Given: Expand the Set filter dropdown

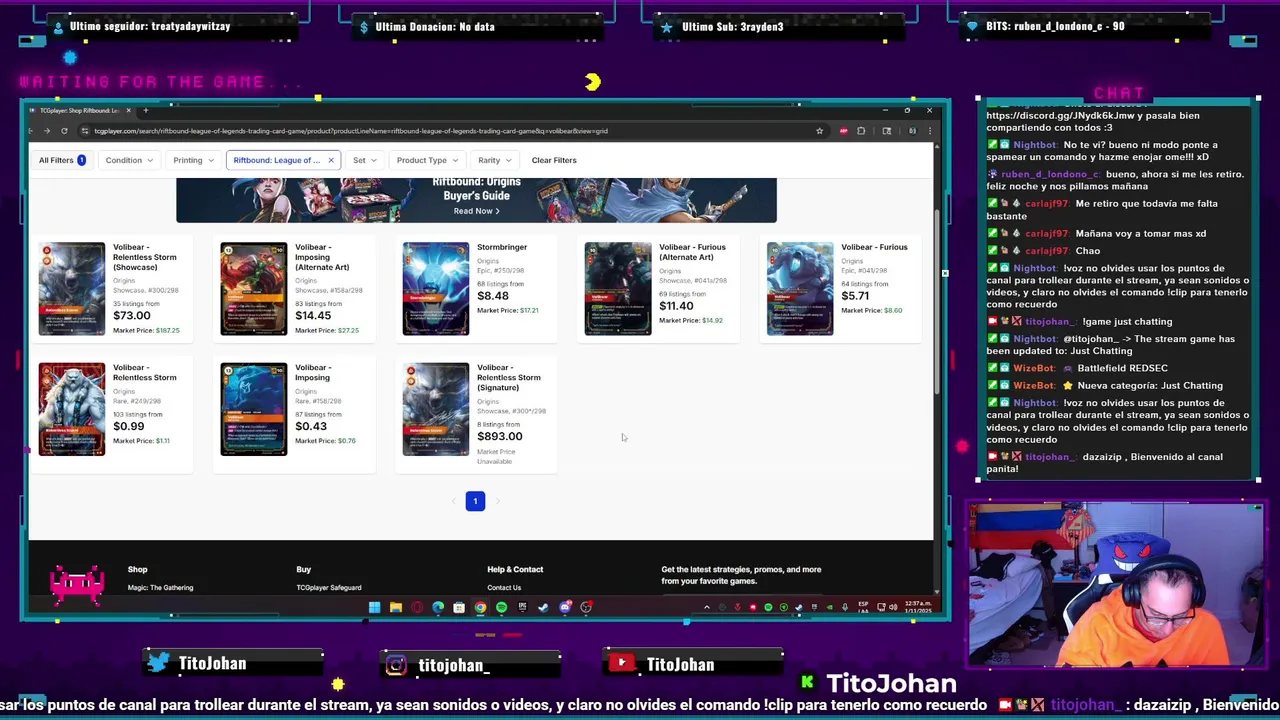Looking at the screenshot, I should pos(364,160).
